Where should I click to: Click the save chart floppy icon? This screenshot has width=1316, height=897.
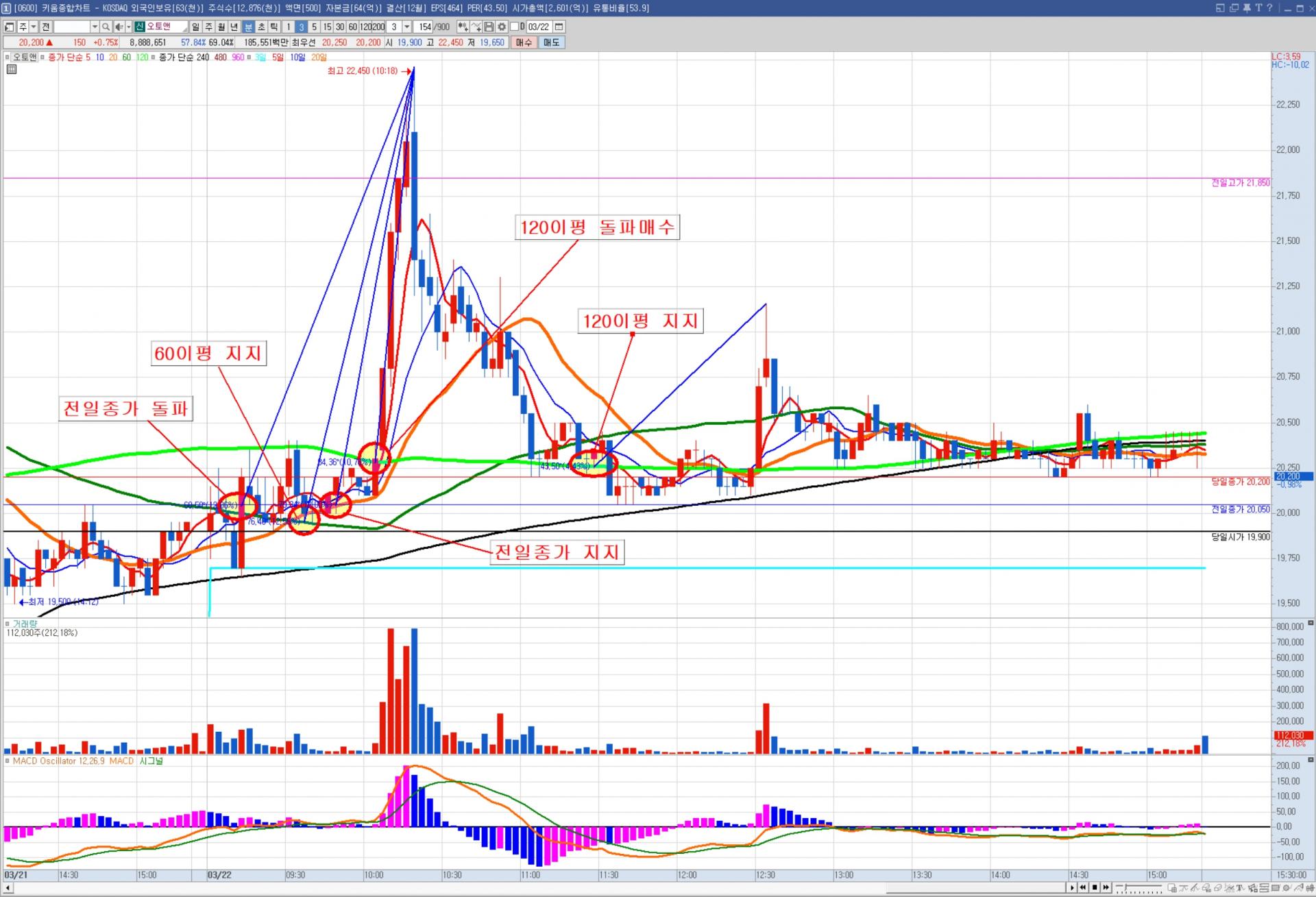click(x=489, y=27)
